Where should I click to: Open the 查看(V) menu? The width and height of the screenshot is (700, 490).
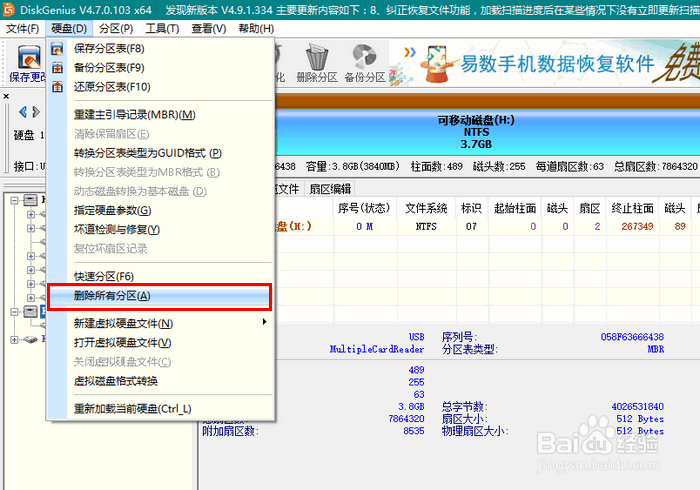208,29
